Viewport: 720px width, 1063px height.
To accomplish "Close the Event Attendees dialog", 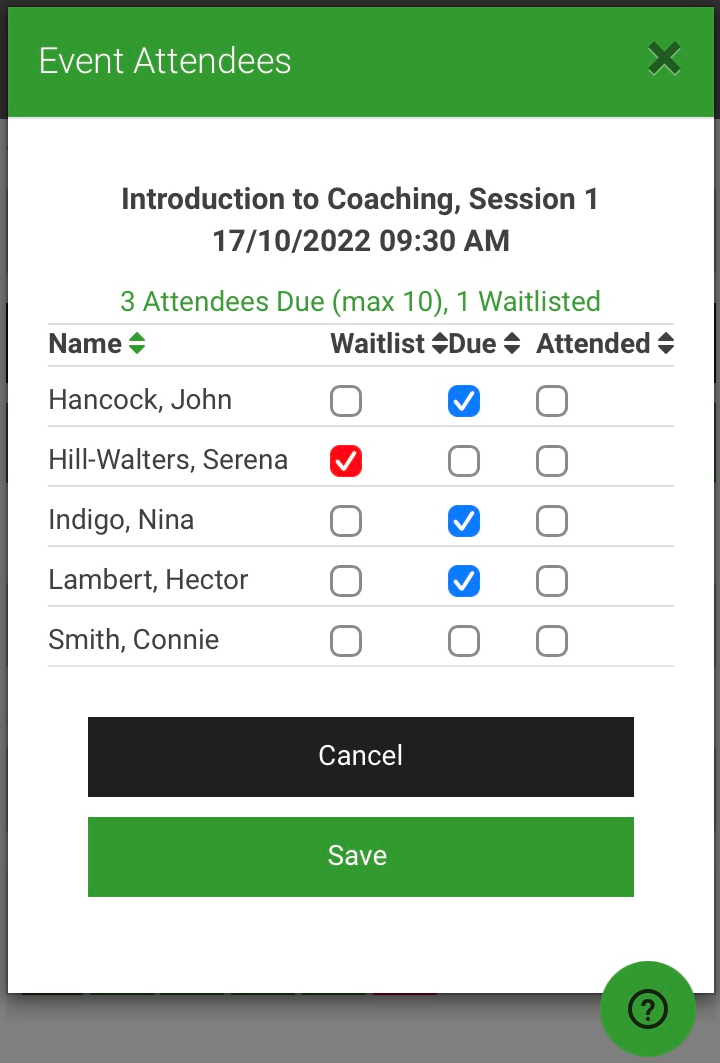I will pyautogui.click(x=664, y=59).
